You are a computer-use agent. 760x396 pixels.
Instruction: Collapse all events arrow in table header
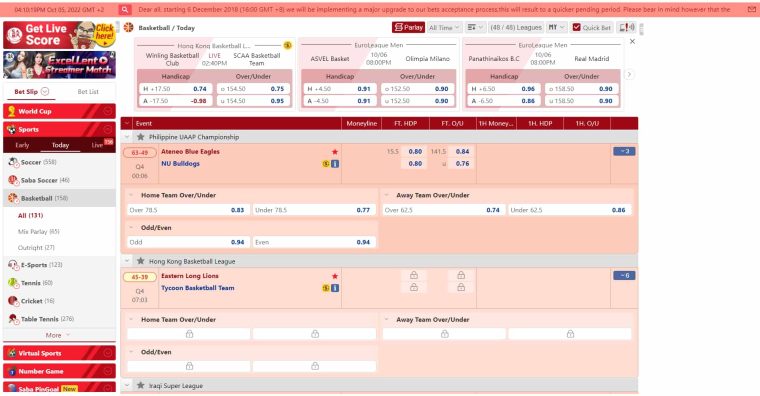pyautogui.click(x=127, y=124)
